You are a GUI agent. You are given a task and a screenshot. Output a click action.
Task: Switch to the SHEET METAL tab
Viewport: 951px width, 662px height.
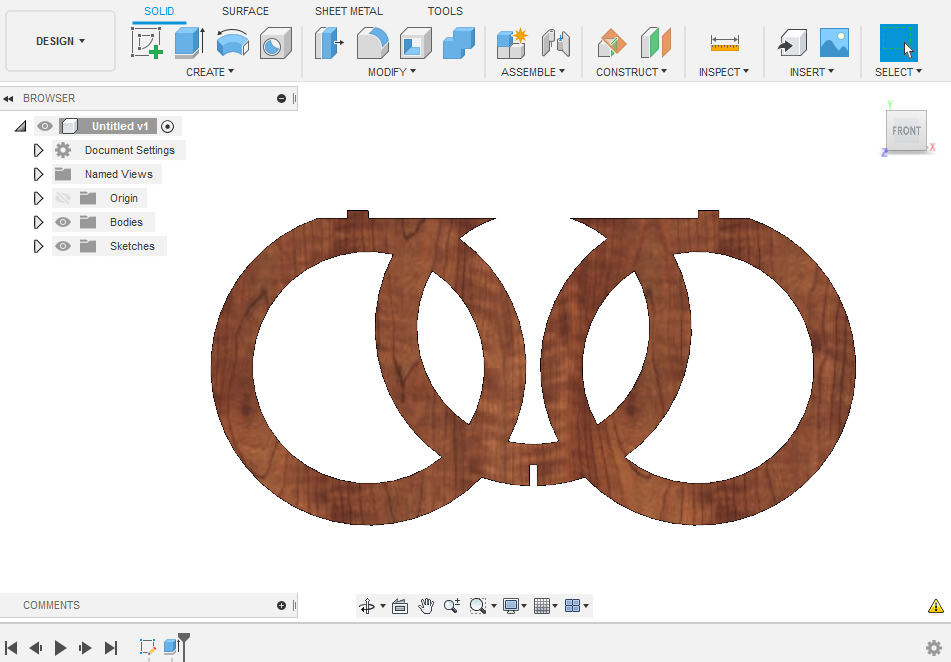[348, 11]
